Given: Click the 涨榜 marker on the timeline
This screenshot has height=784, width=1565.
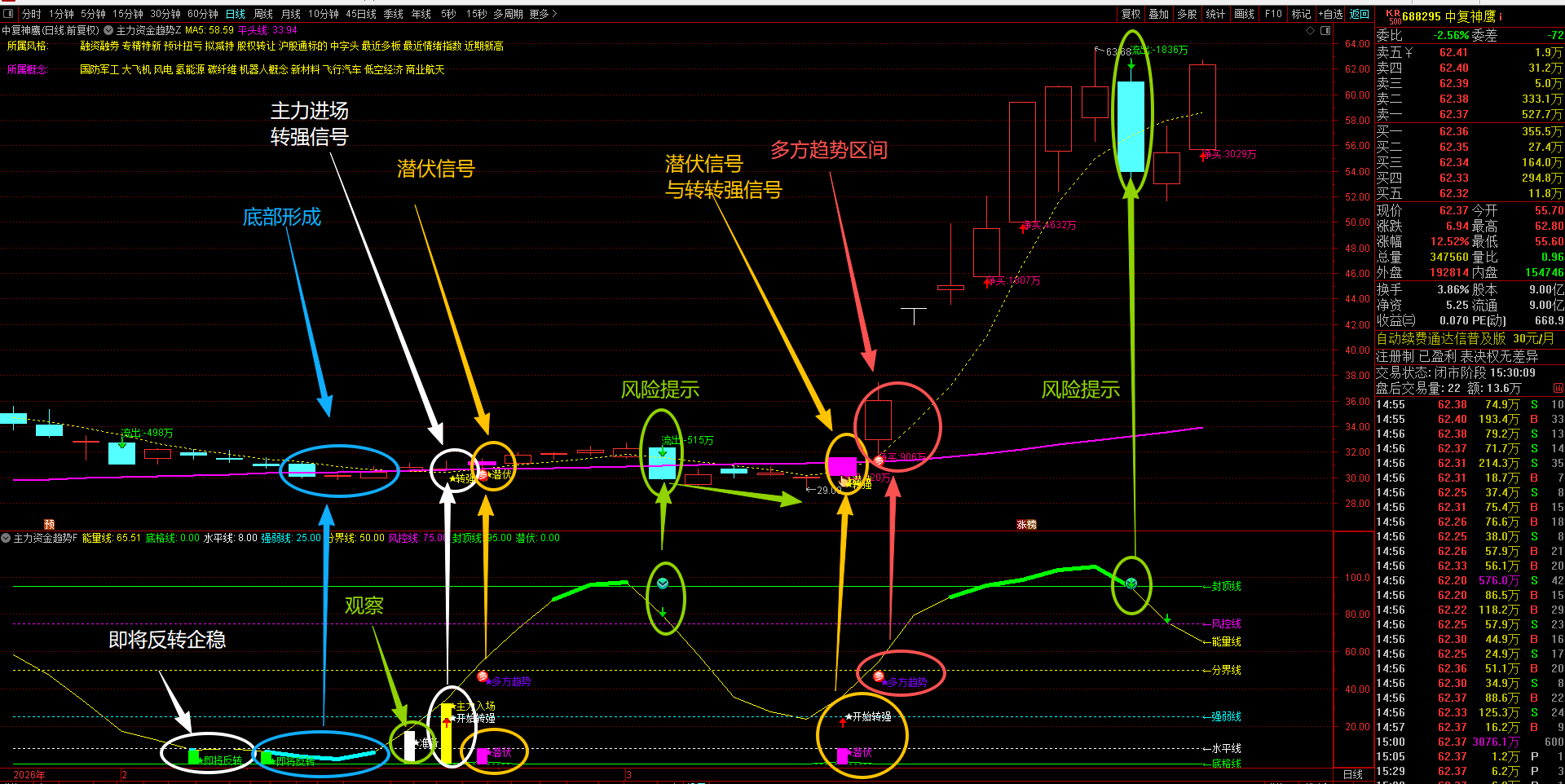Looking at the screenshot, I should click(x=1026, y=524).
